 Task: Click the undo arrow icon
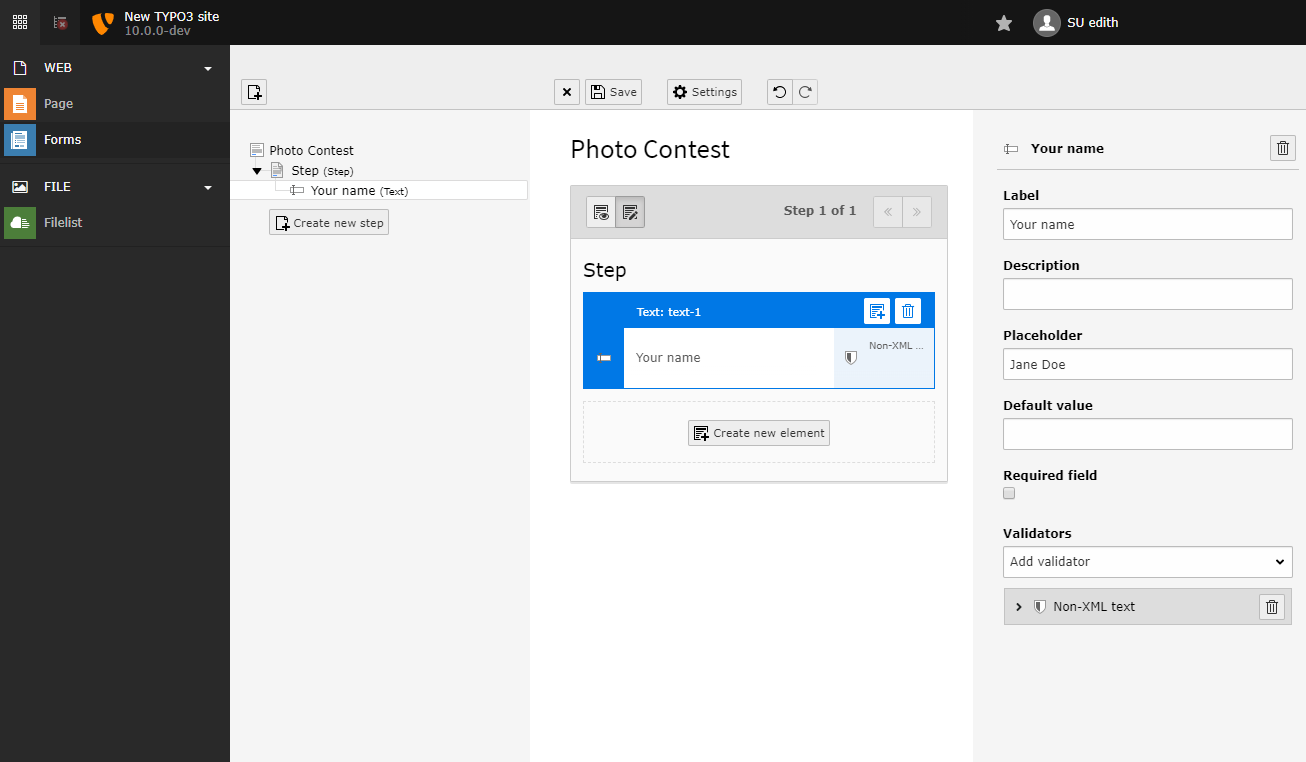779,91
